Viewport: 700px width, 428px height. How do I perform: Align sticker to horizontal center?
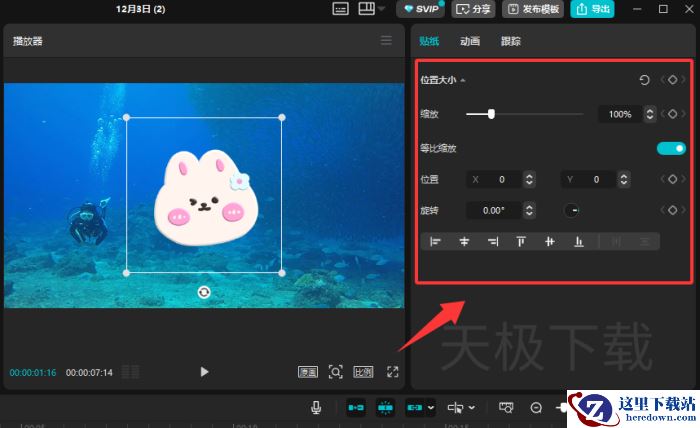pyautogui.click(x=464, y=241)
